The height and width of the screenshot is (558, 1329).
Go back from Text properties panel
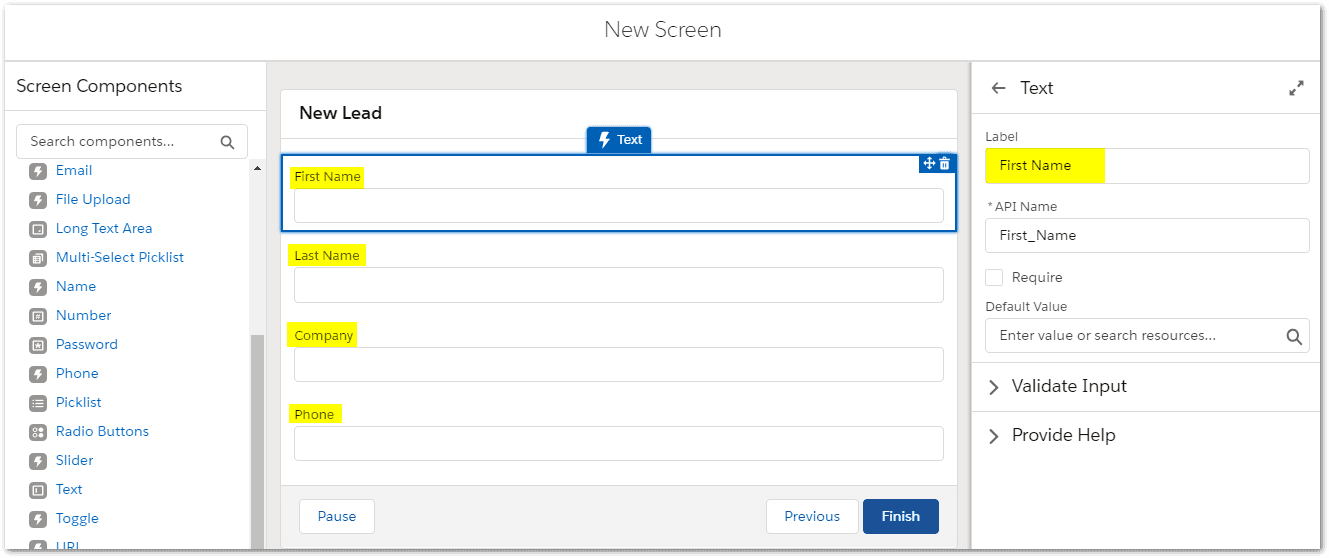coord(998,88)
